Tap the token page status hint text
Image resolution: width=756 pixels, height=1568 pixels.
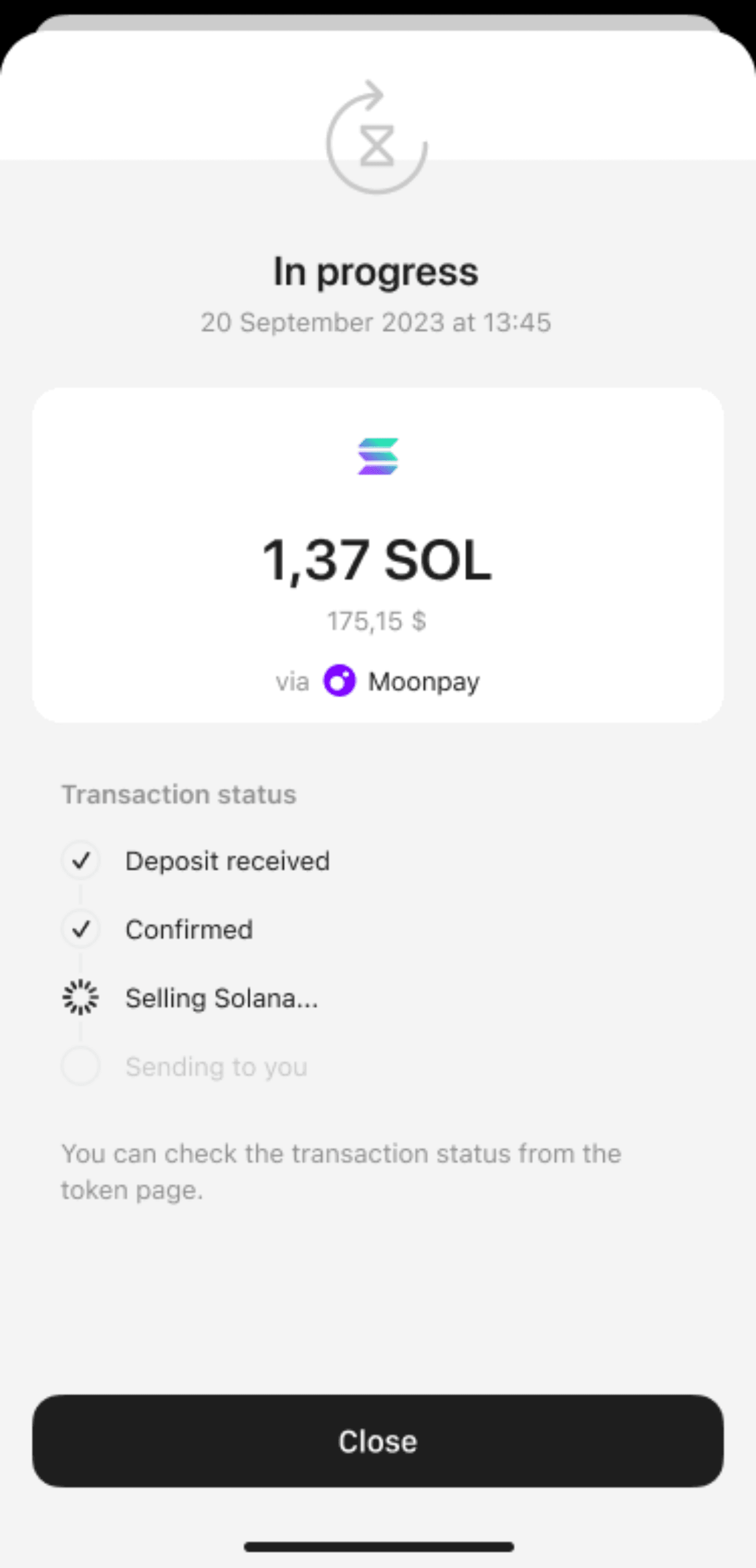click(341, 1171)
